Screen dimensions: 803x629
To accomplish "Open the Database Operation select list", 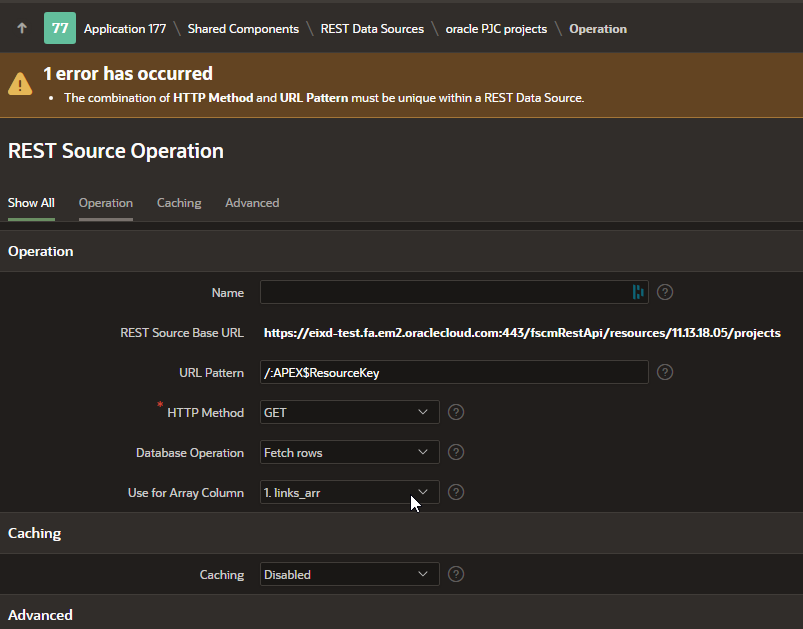I will 349,452.
